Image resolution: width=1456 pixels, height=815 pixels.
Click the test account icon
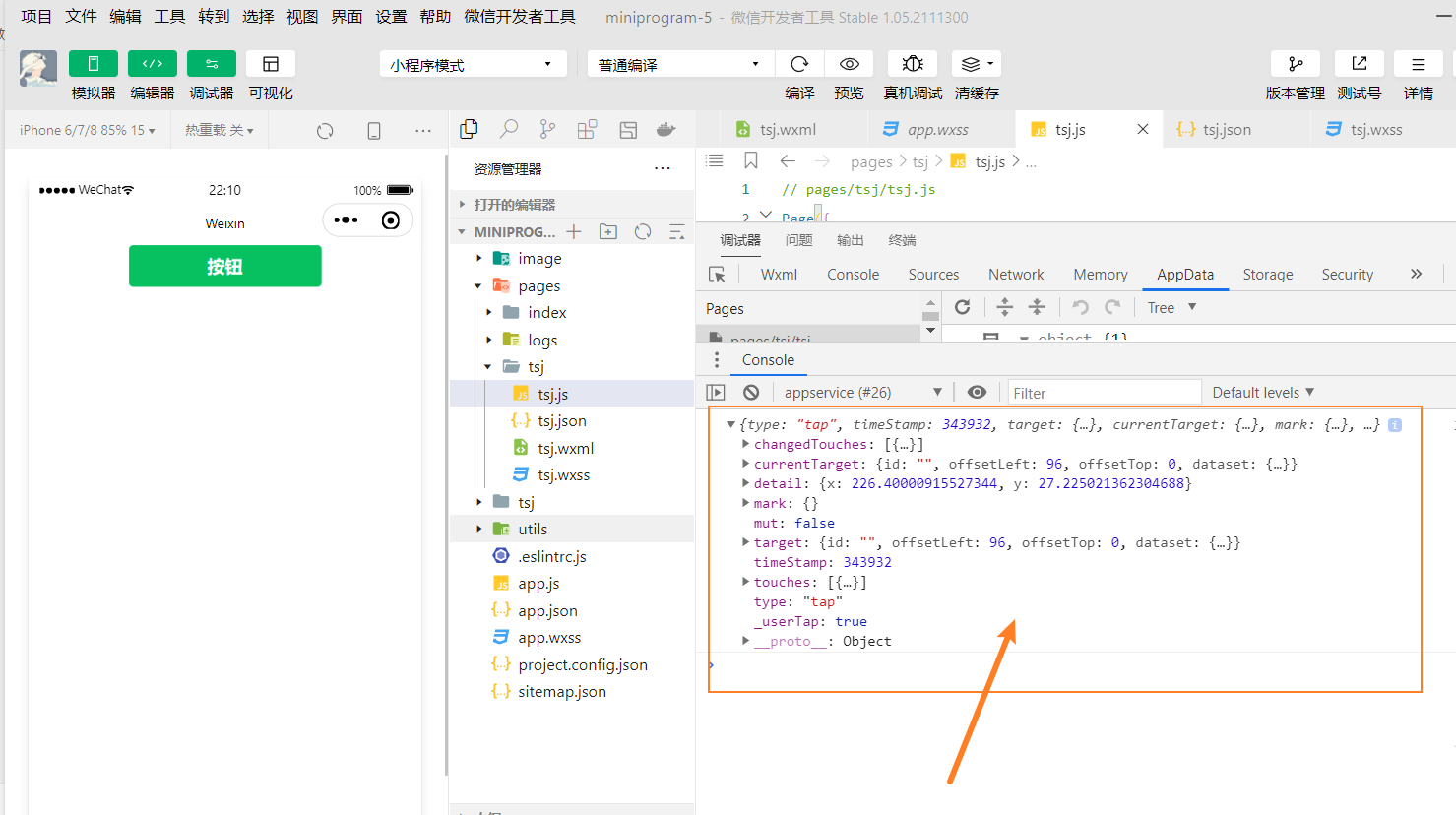point(1360,64)
